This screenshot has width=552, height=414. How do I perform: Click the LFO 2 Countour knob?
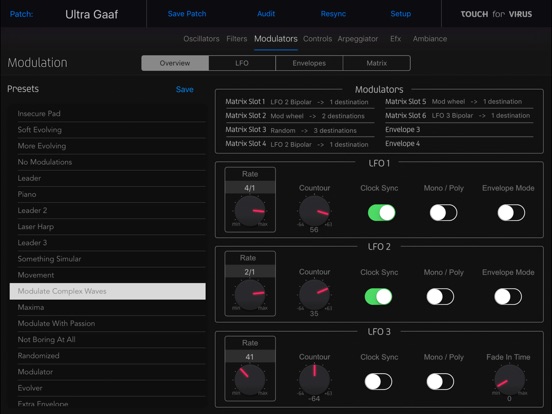tap(314, 295)
